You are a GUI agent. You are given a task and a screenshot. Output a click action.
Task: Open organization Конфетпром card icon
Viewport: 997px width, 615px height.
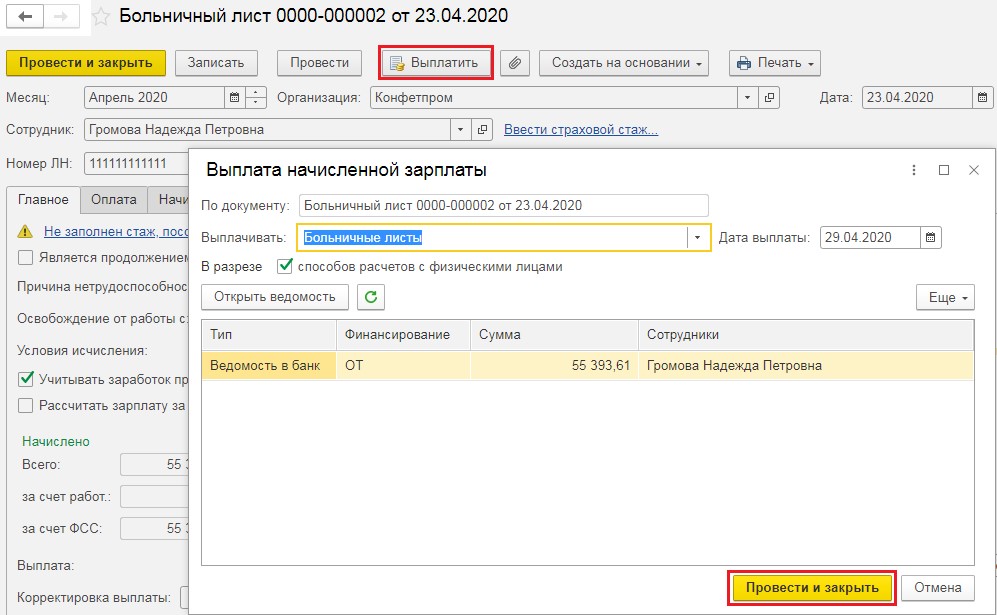769,97
